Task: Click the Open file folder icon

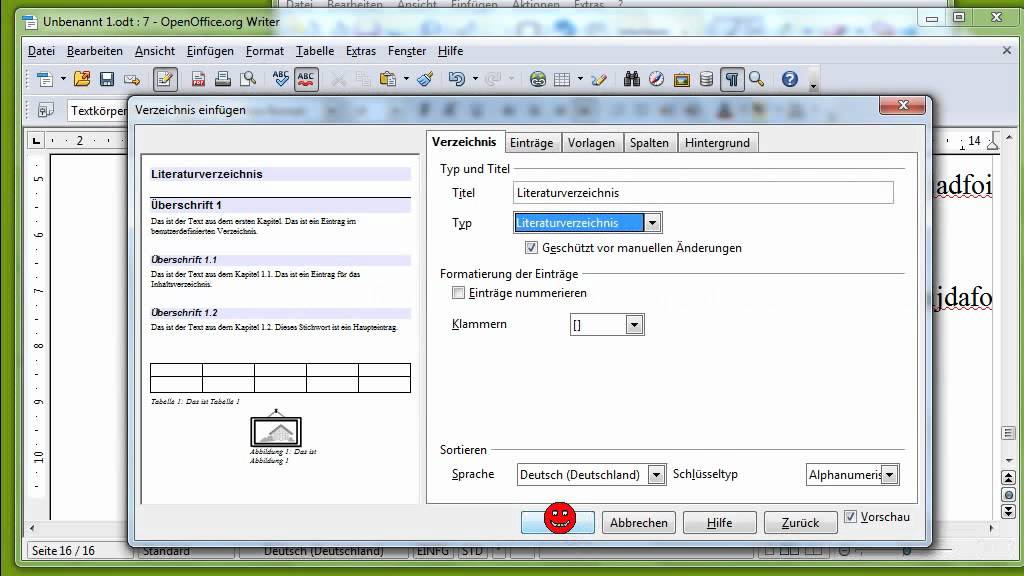Action: (82, 80)
